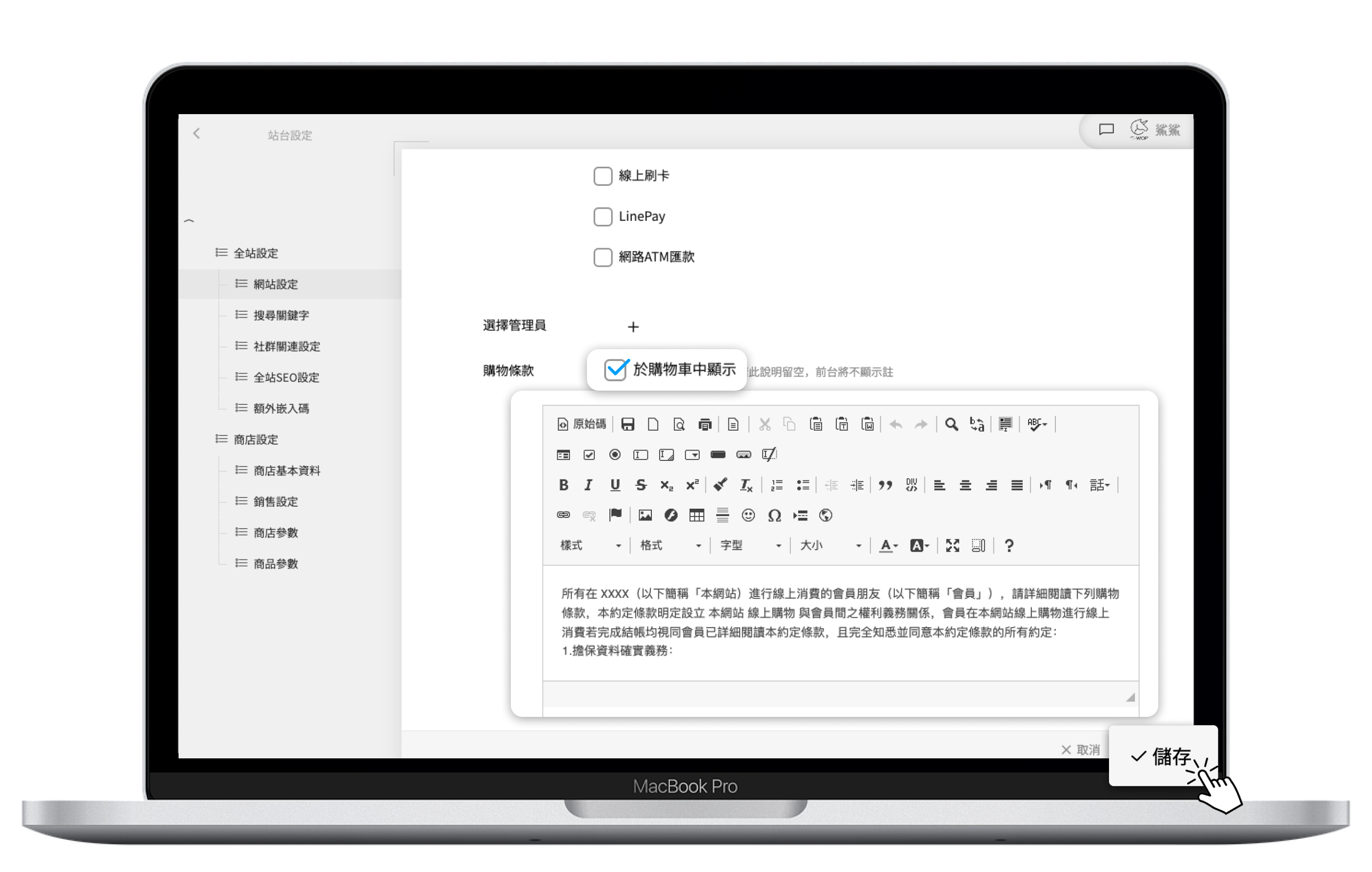Open 搜尋關鍵字 in the sidebar

(x=281, y=316)
